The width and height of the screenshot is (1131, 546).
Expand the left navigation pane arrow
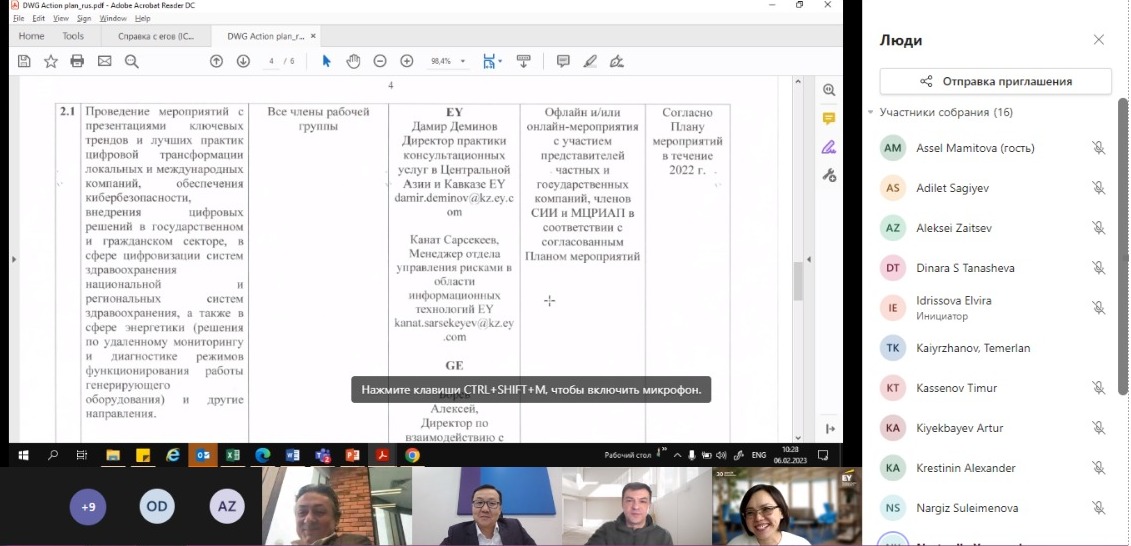[x=13, y=258]
